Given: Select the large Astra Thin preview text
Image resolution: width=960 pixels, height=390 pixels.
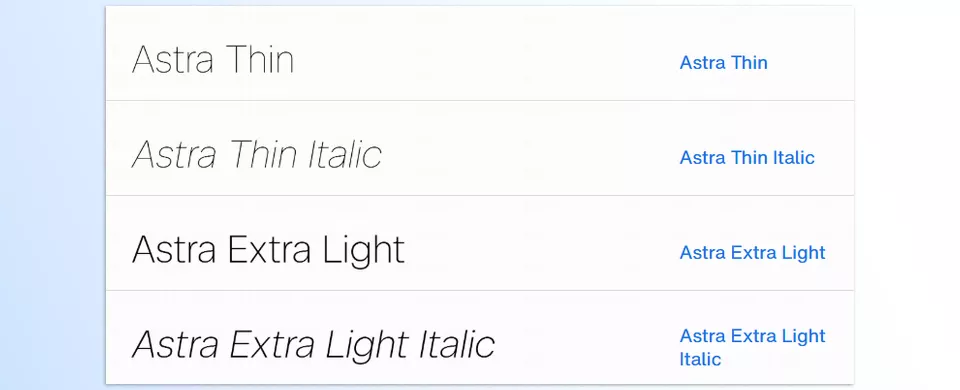Looking at the screenshot, I should (213, 59).
